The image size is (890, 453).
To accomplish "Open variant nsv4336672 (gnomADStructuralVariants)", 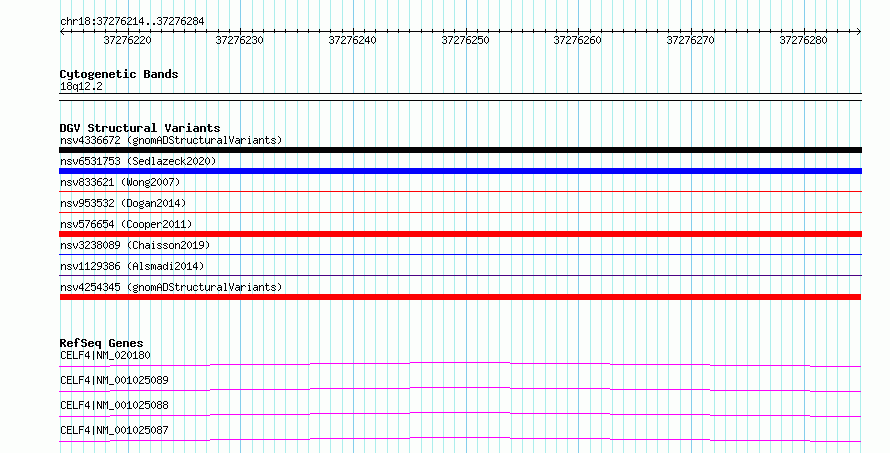I will [171, 140].
